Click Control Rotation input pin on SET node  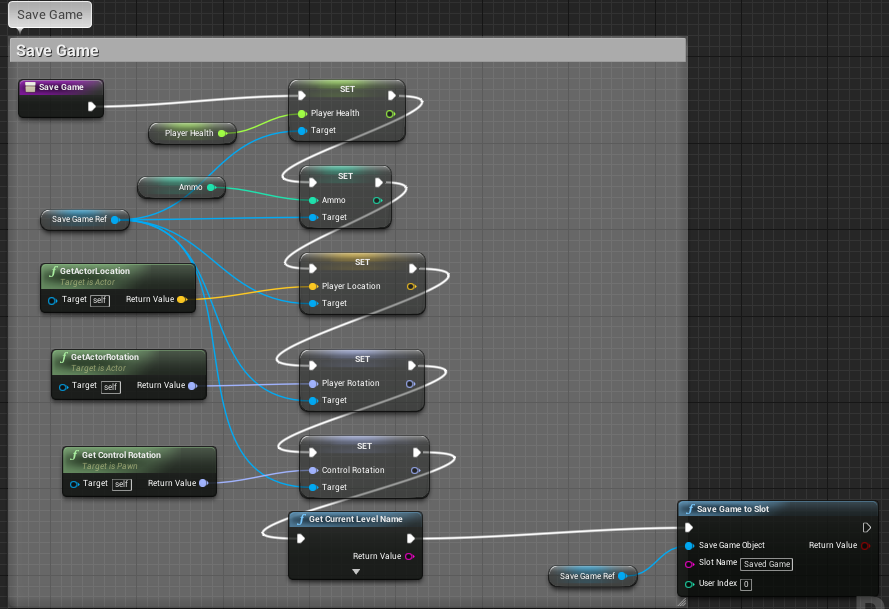click(313, 470)
